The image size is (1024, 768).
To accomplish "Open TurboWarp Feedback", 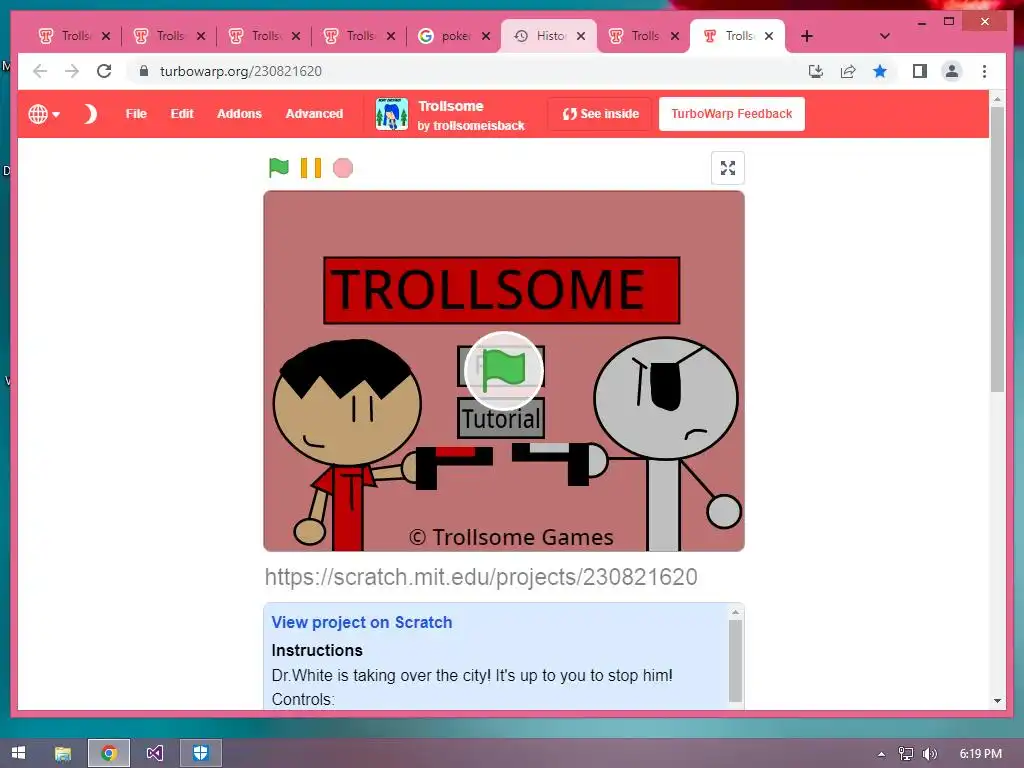I will click(x=731, y=114).
